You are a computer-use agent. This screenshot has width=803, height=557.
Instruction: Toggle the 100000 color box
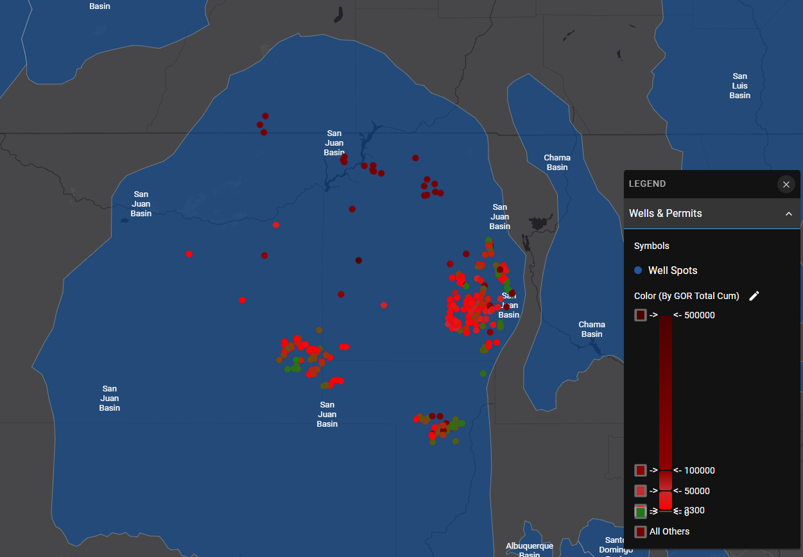641,470
